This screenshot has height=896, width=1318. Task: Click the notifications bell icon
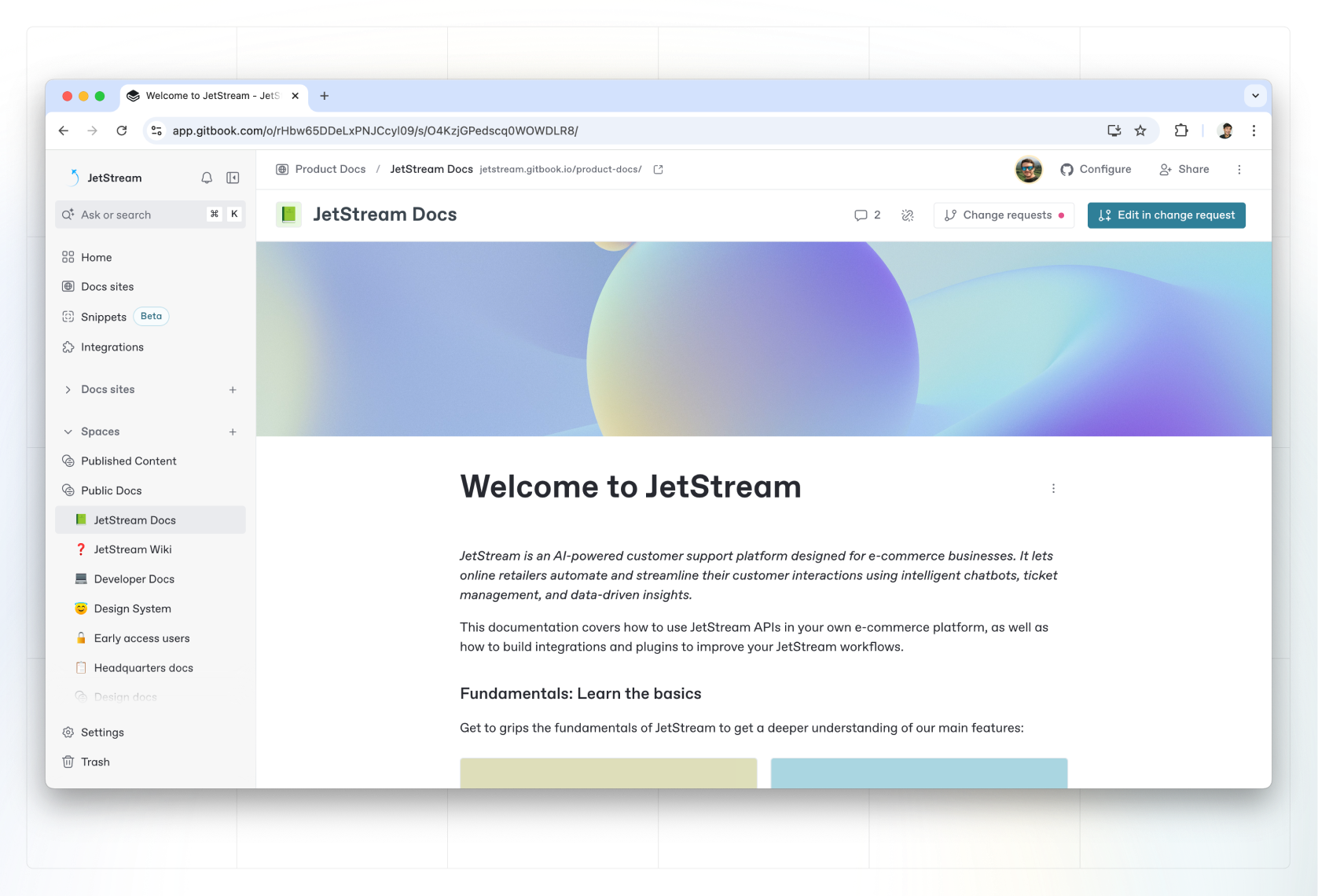207,178
